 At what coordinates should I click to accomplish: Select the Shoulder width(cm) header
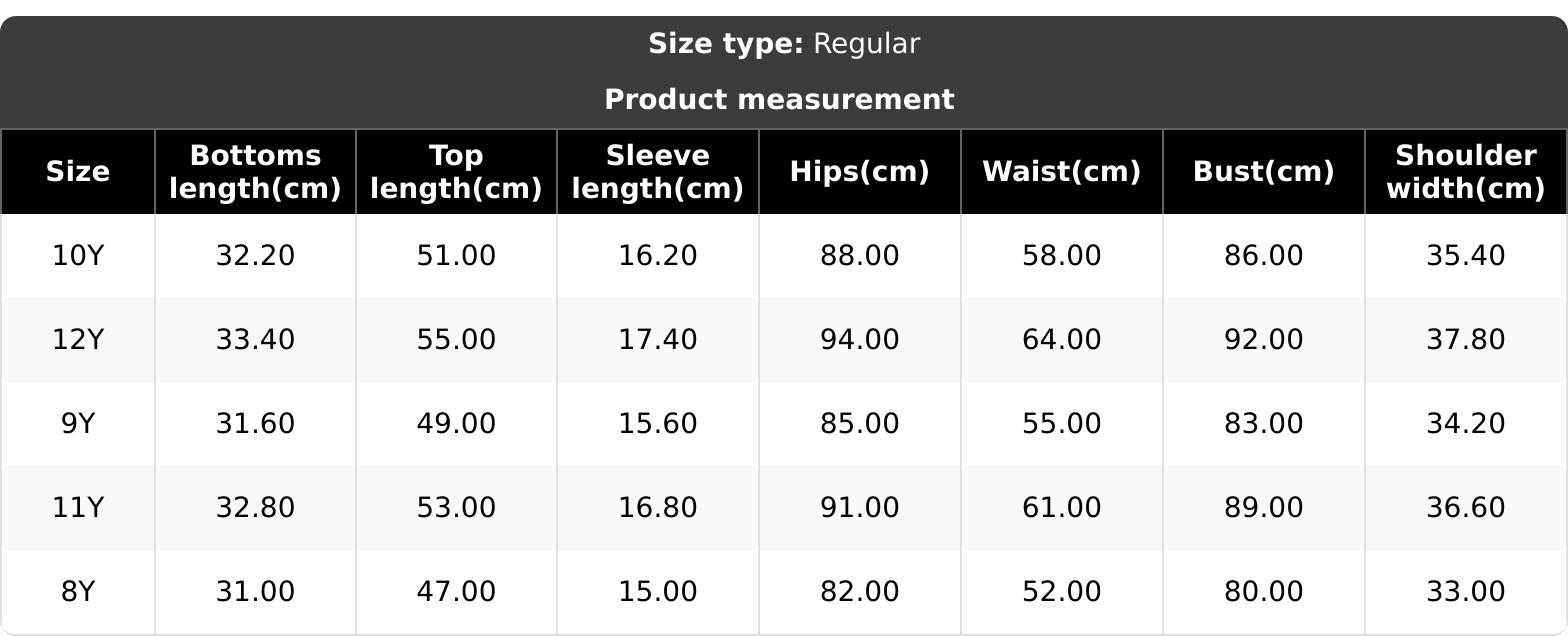click(1465, 172)
